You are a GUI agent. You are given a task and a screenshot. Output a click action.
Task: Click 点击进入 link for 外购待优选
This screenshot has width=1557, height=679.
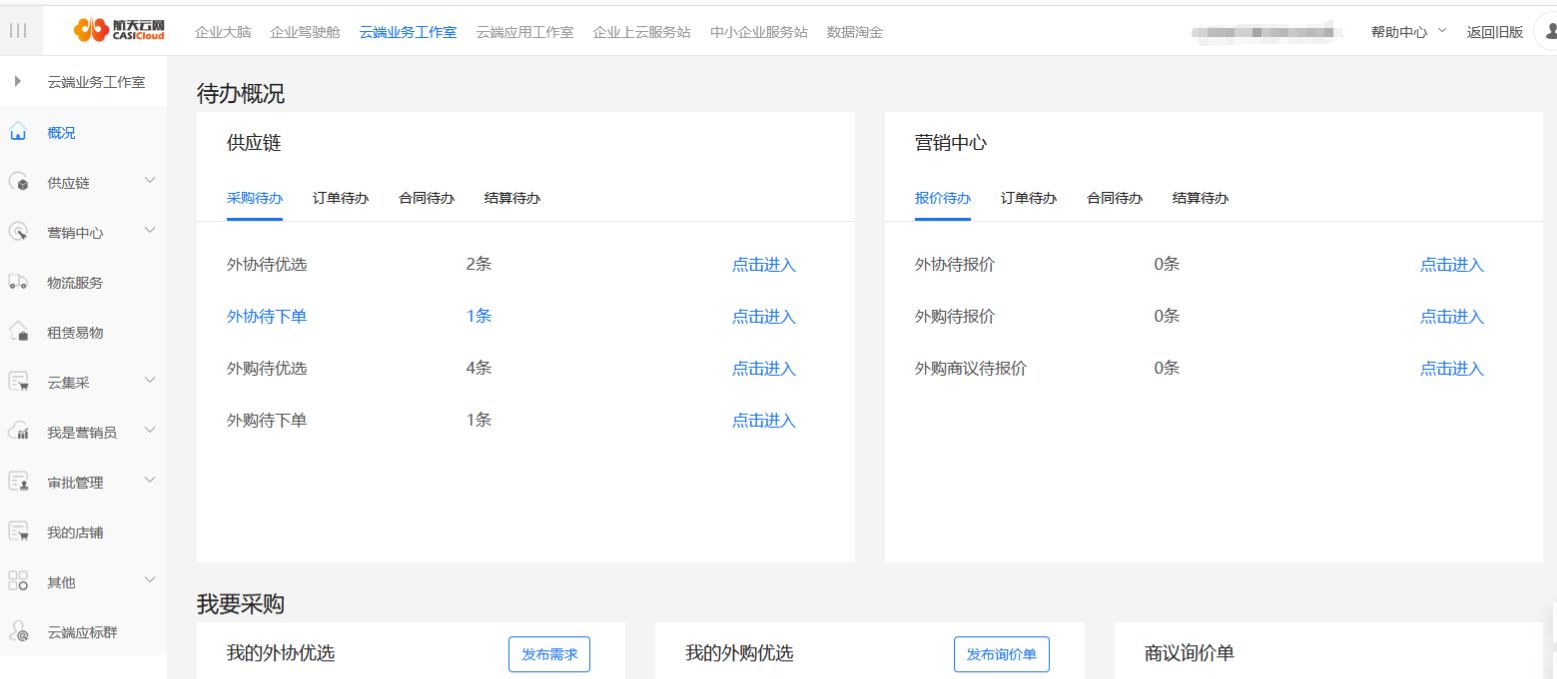tap(763, 369)
